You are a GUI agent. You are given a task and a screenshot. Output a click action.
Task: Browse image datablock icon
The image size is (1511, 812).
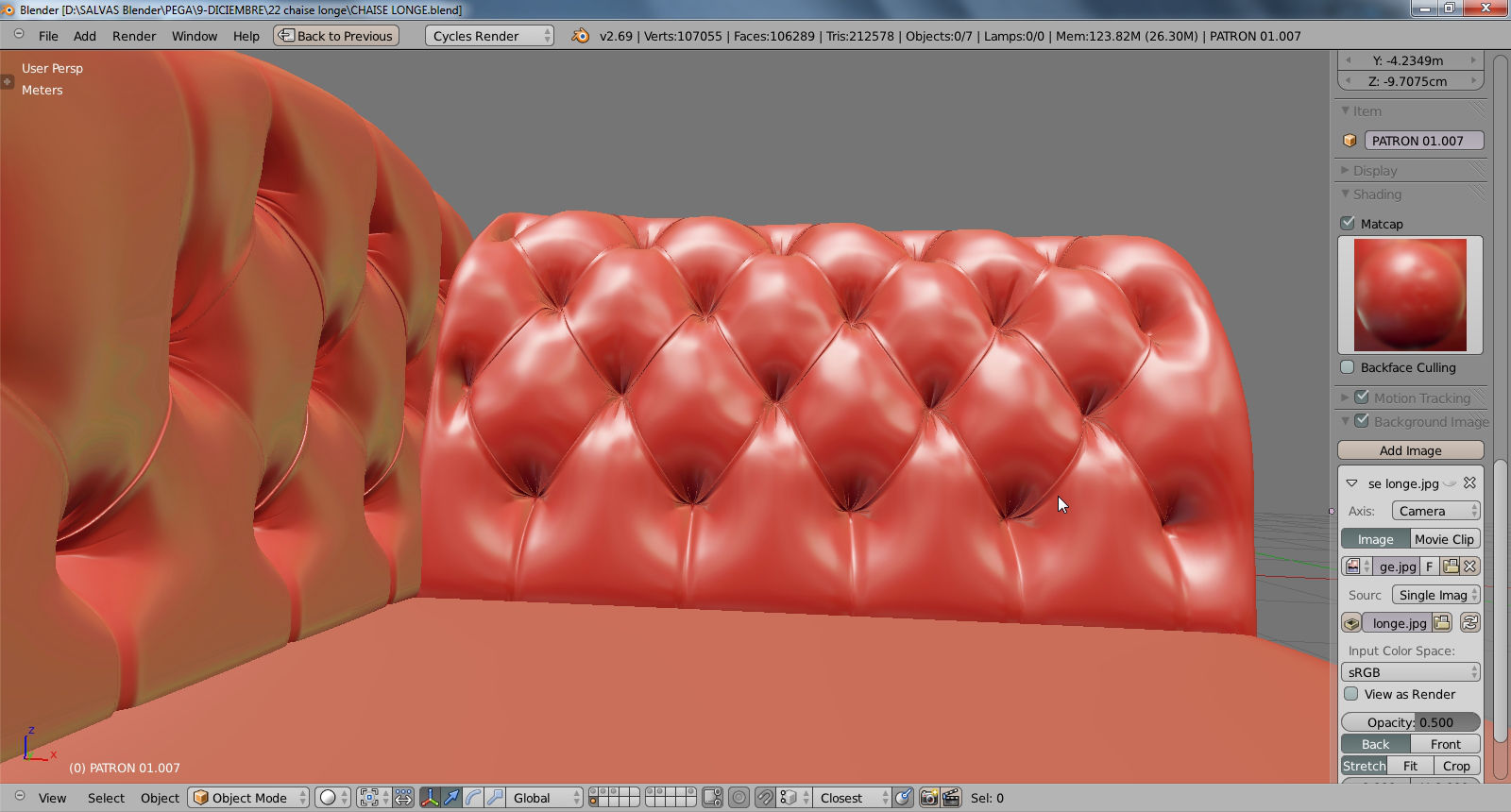(1357, 567)
